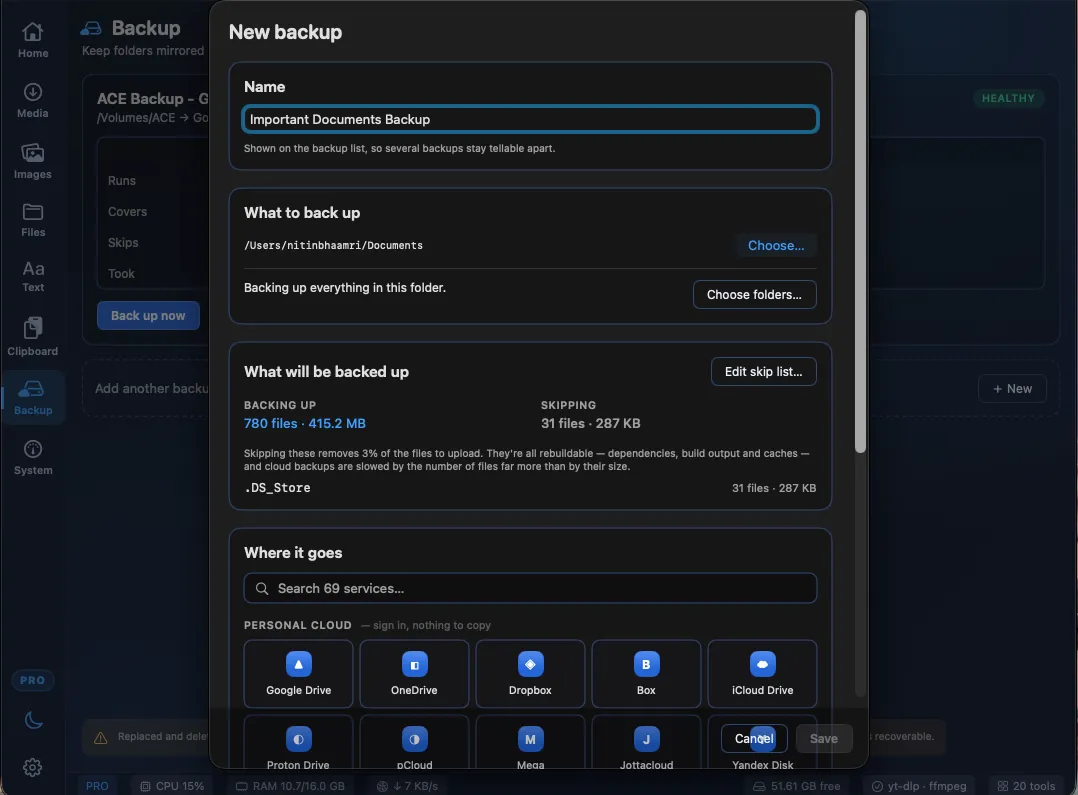Open the Home section in sidebar
Viewport: 1078px width, 795px height.
pos(32,41)
